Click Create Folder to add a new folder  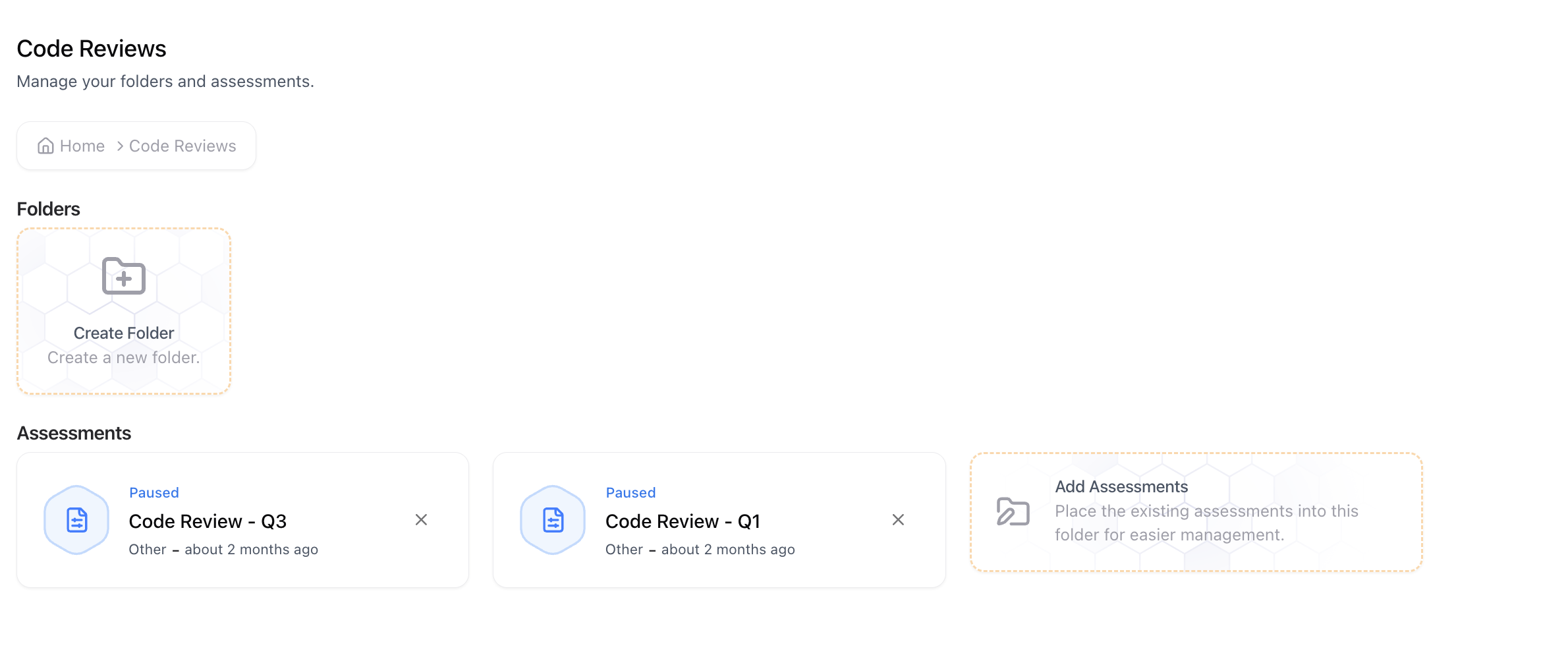123,310
